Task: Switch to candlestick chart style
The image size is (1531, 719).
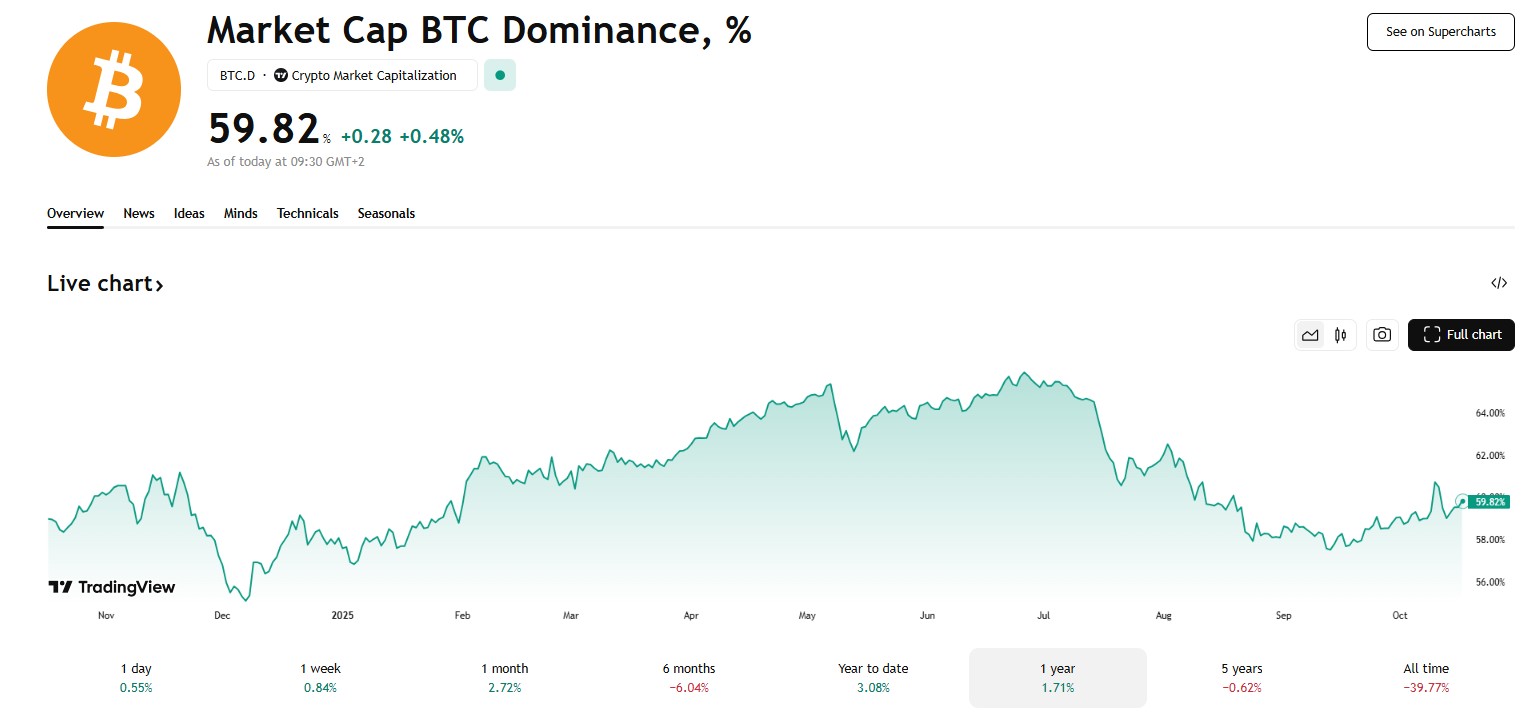Action: point(1340,335)
